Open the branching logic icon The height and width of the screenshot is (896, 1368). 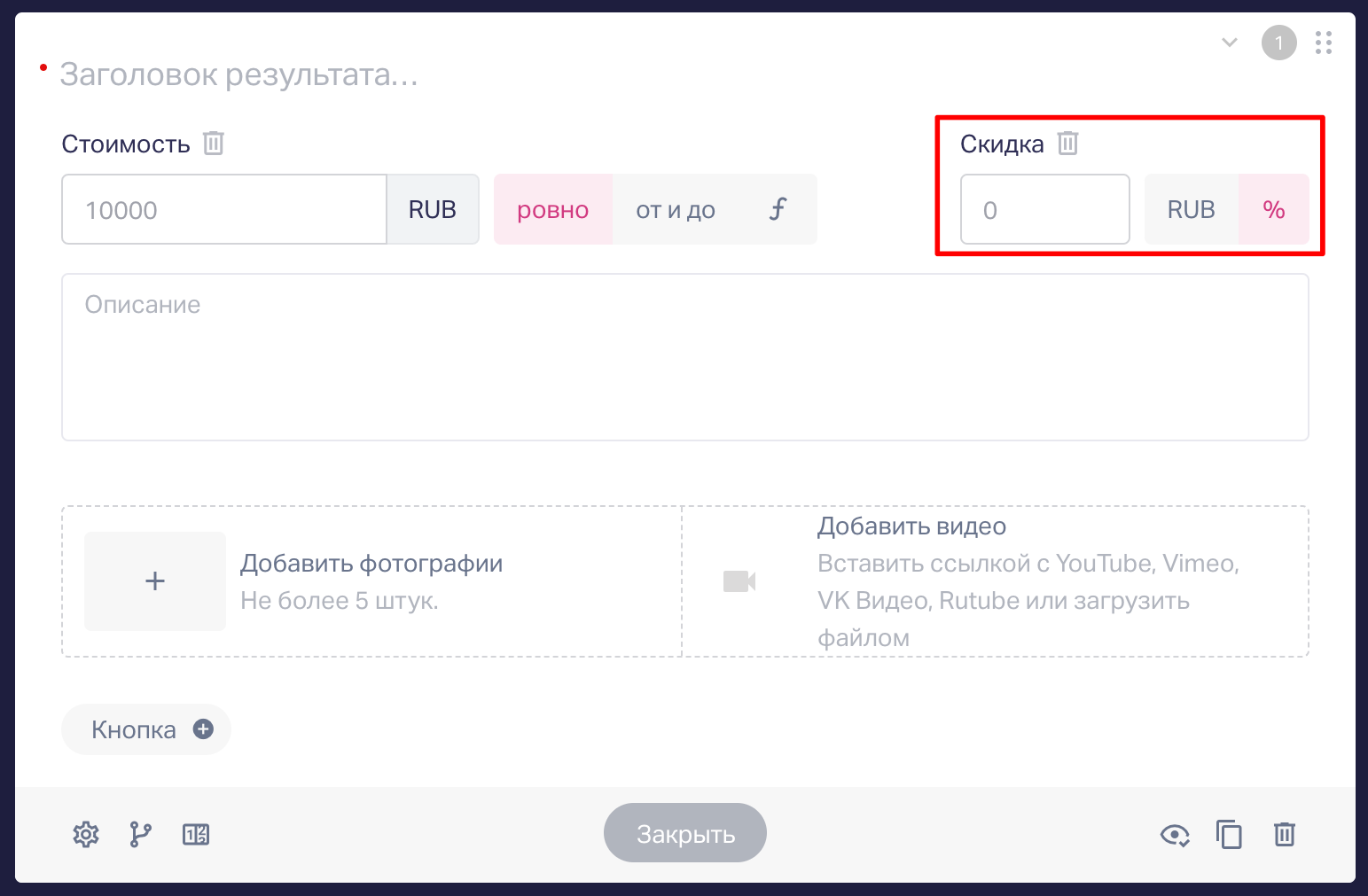pos(140,834)
